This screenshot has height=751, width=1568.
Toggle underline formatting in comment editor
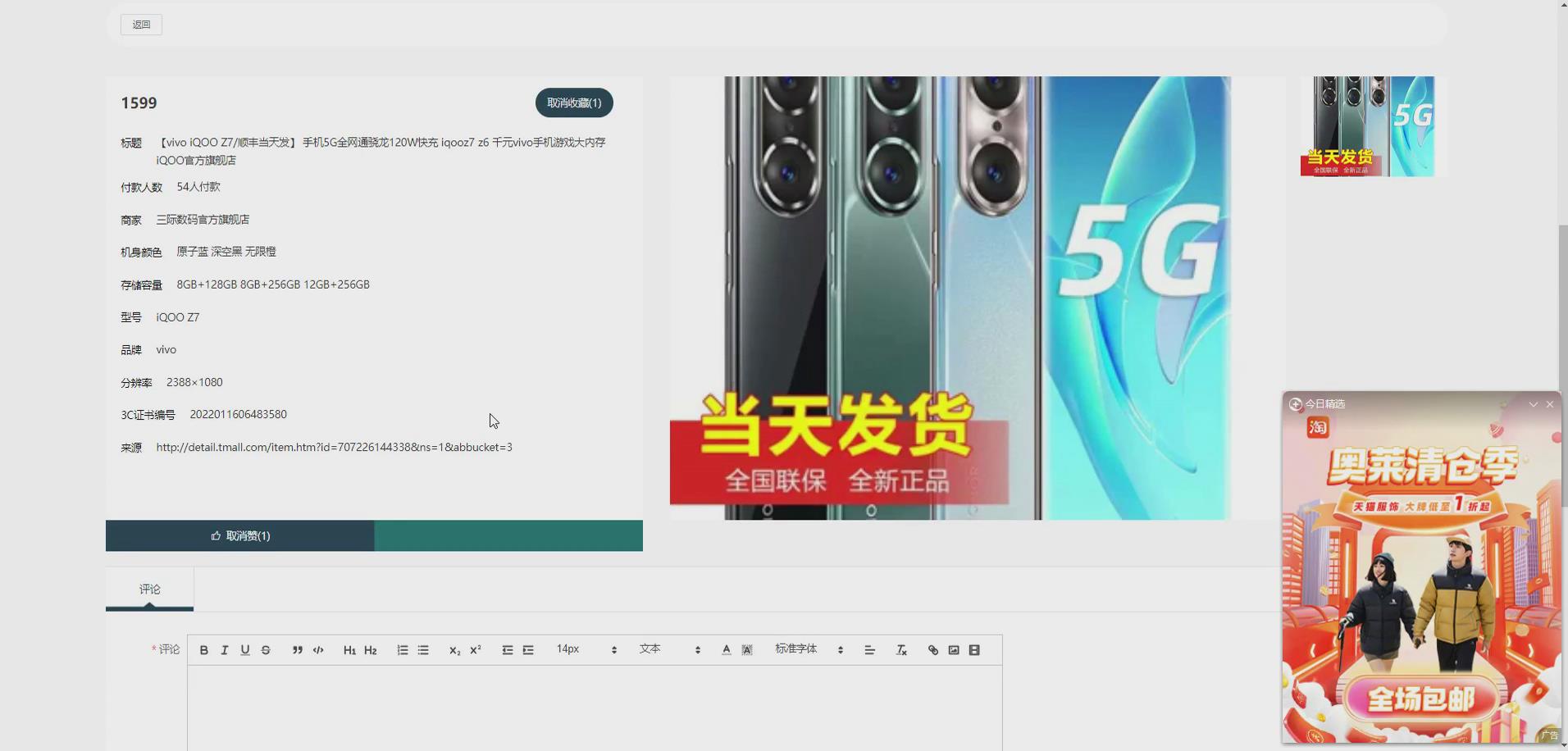(x=244, y=650)
